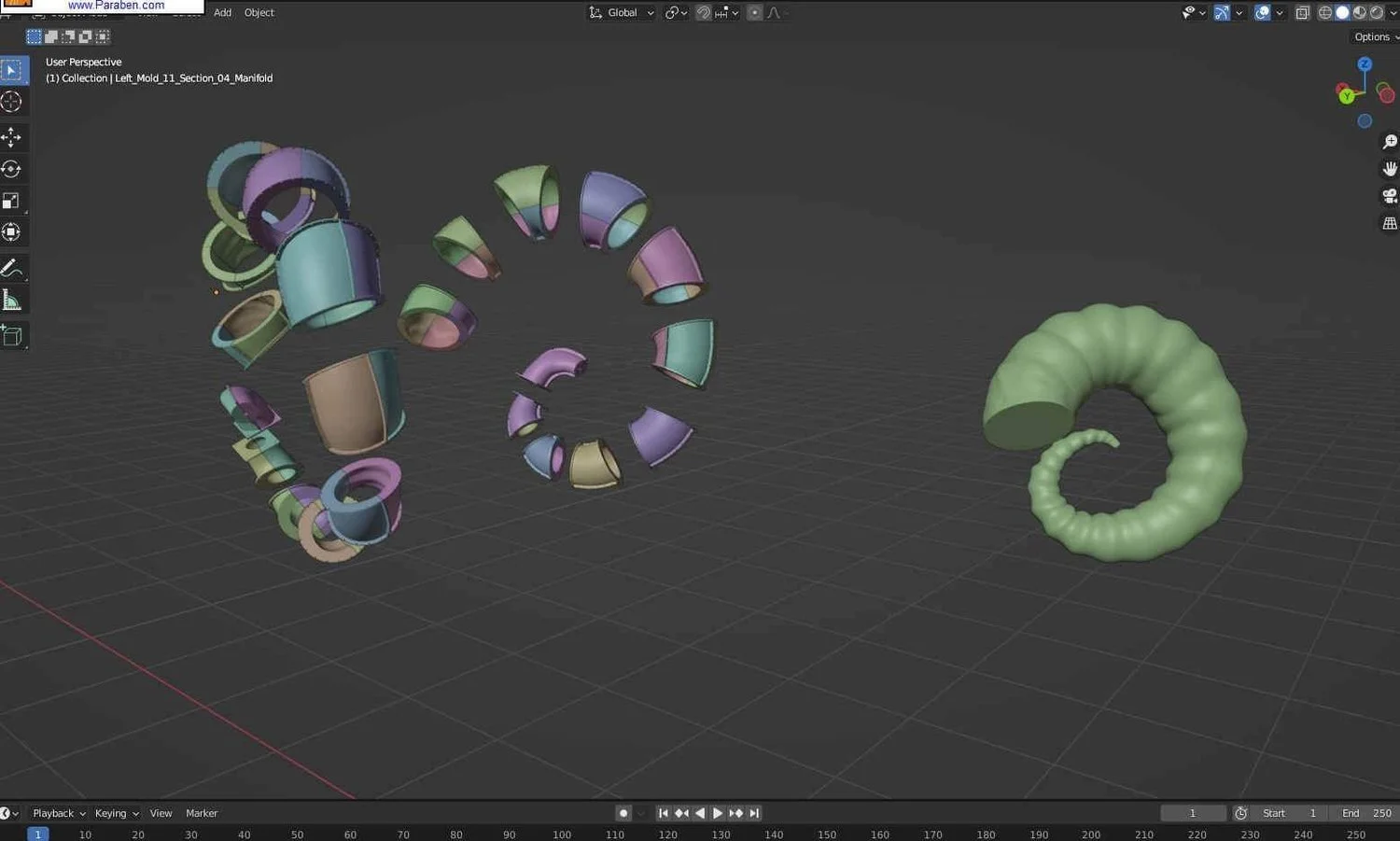Screen dimensions: 1400x841
Task: Switch to rendered shading
Action: tap(1377, 13)
